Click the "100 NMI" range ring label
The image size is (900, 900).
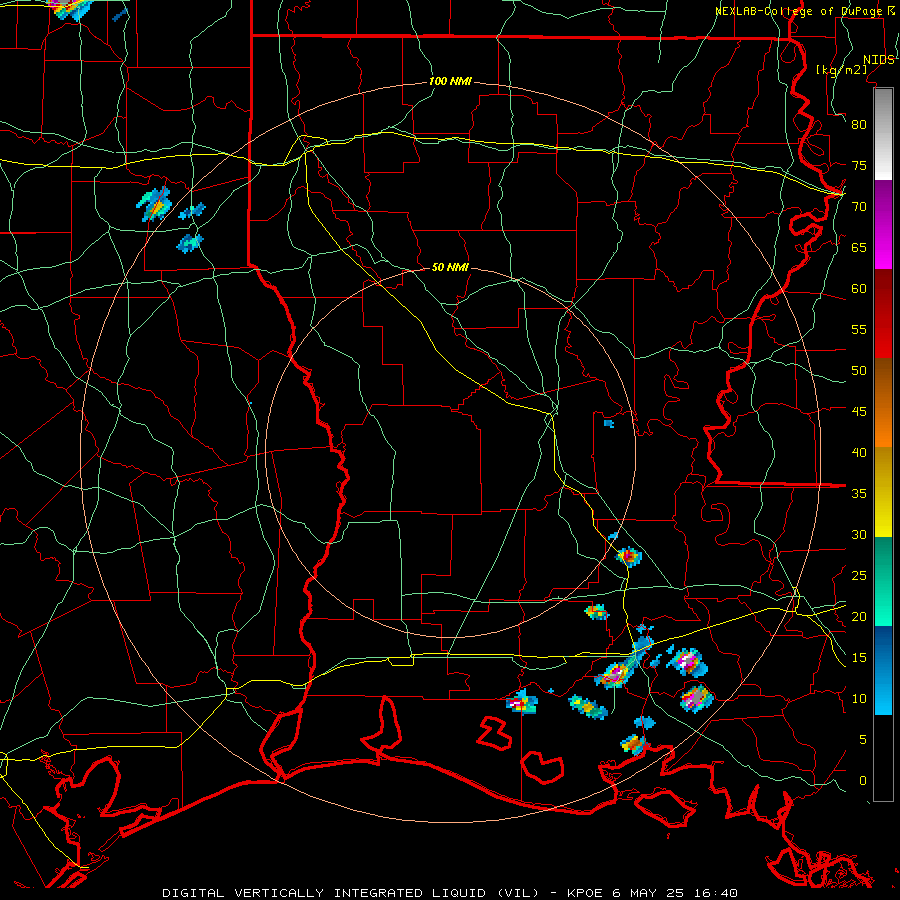[450, 82]
